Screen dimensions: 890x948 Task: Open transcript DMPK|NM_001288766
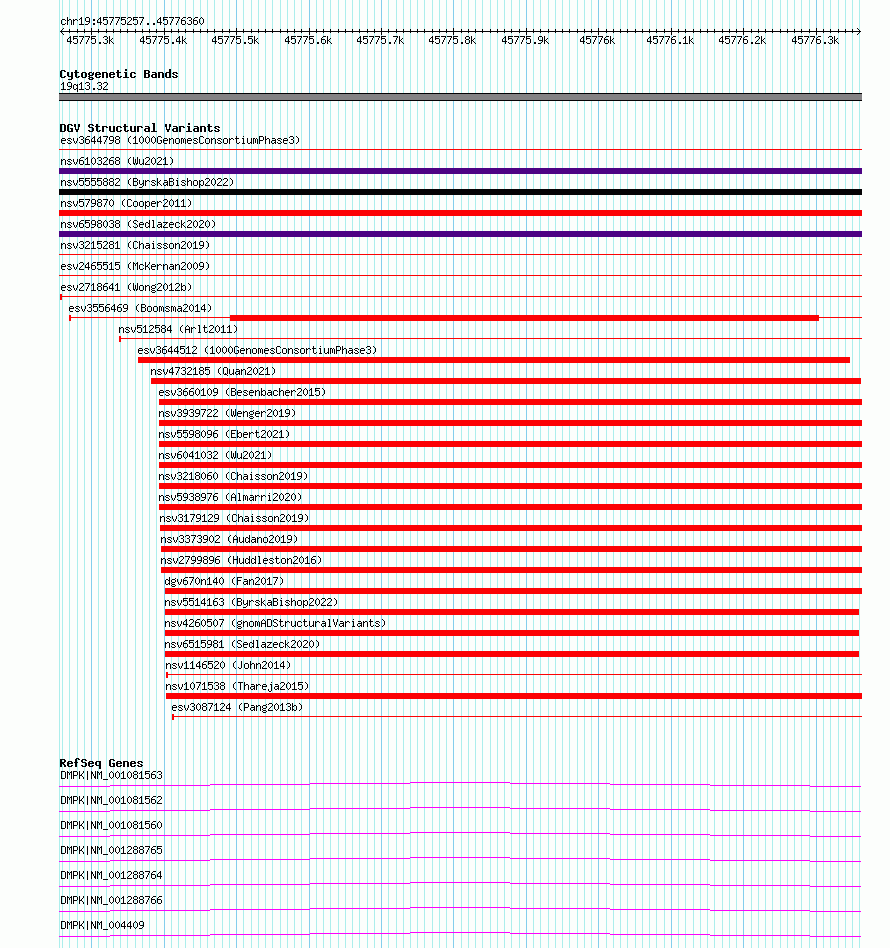(111, 900)
